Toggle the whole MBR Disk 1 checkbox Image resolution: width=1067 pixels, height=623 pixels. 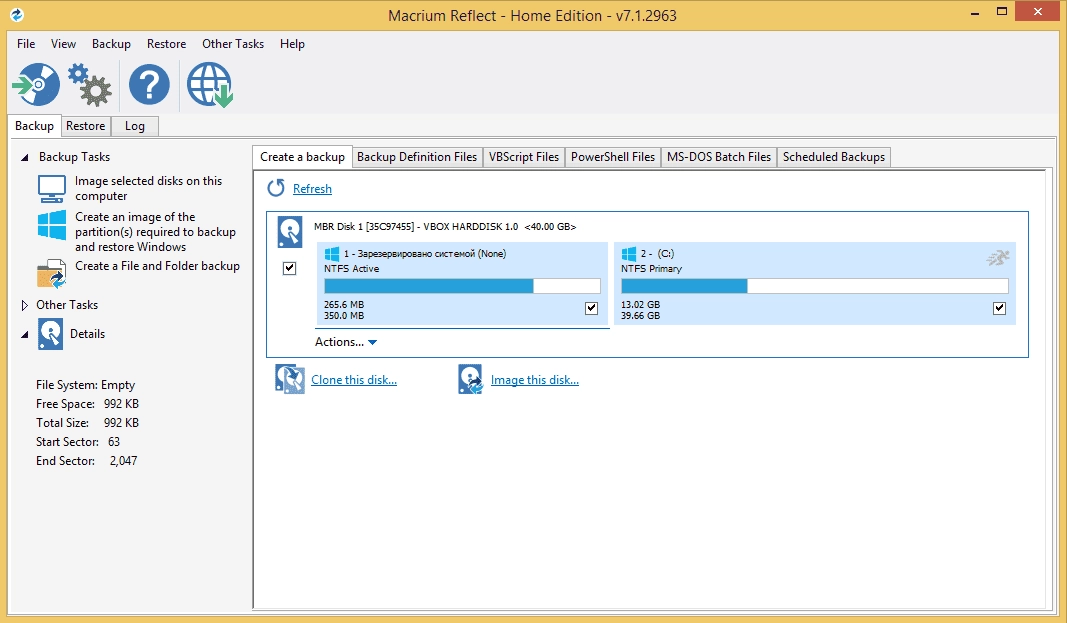tap(289, 268)
